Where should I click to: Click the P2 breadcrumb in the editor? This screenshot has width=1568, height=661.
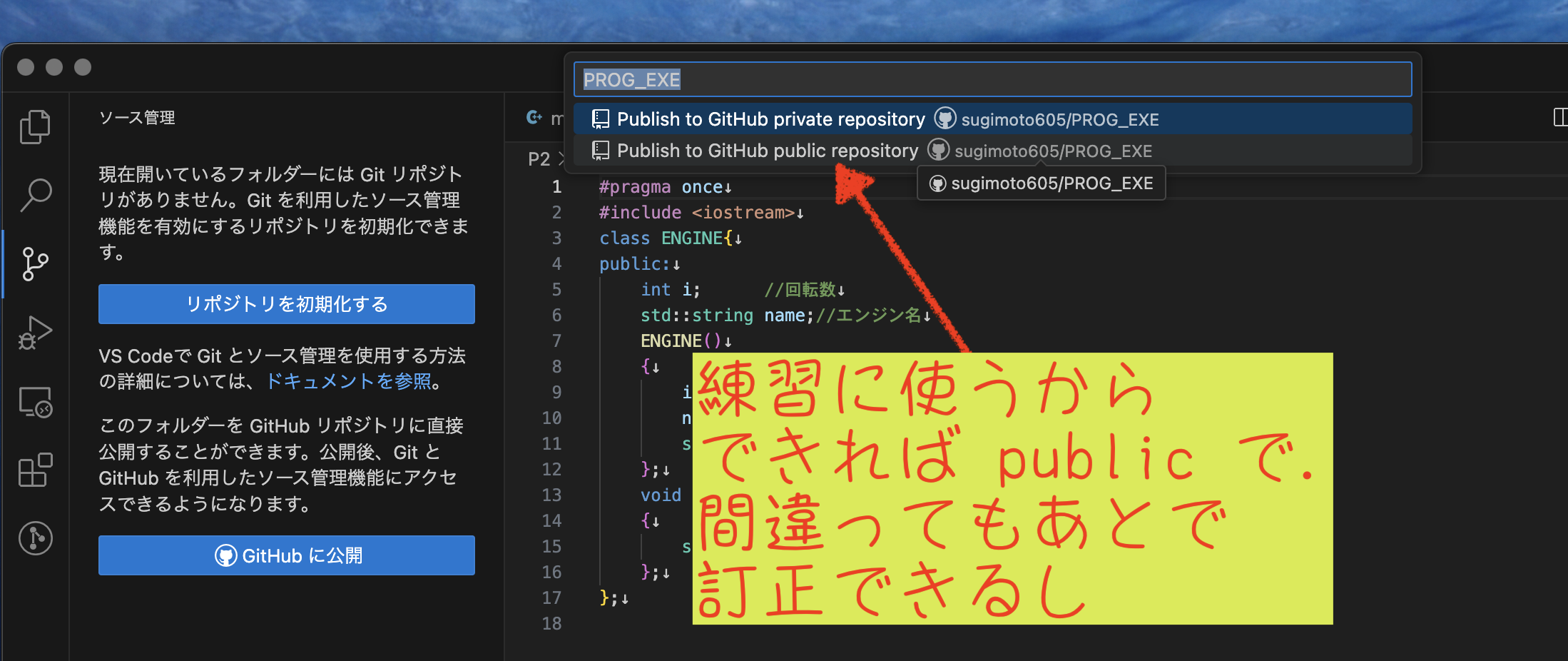[539, 159]
